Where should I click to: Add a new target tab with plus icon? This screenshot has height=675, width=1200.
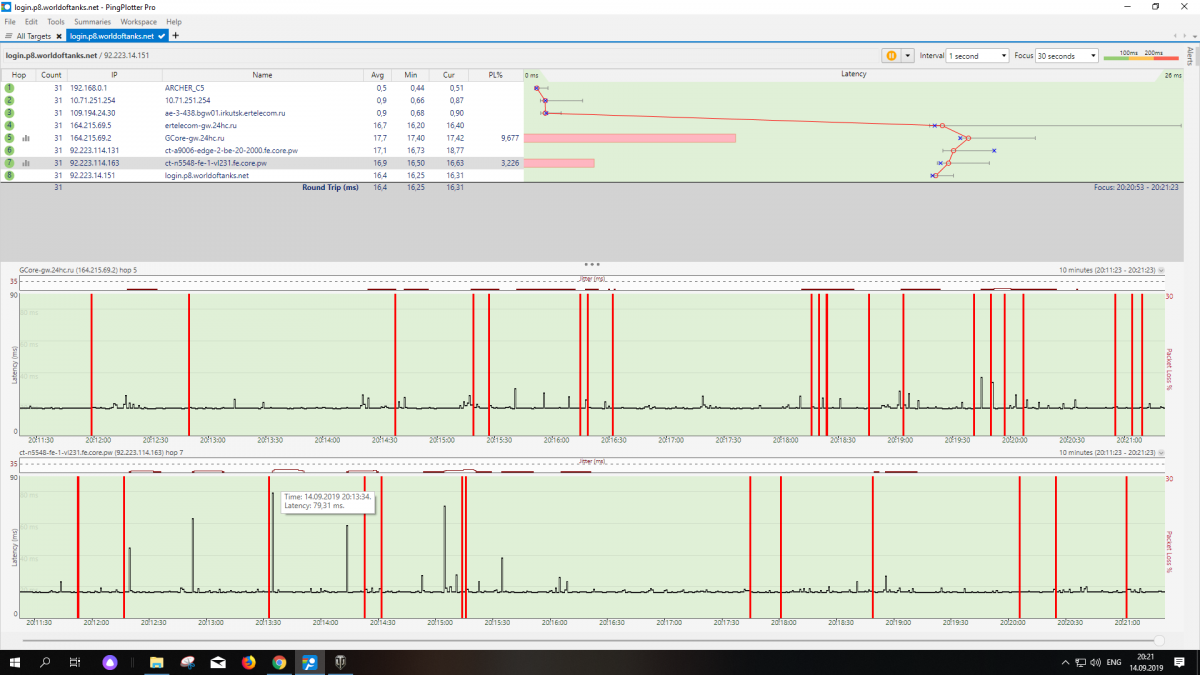coord(175,35)
